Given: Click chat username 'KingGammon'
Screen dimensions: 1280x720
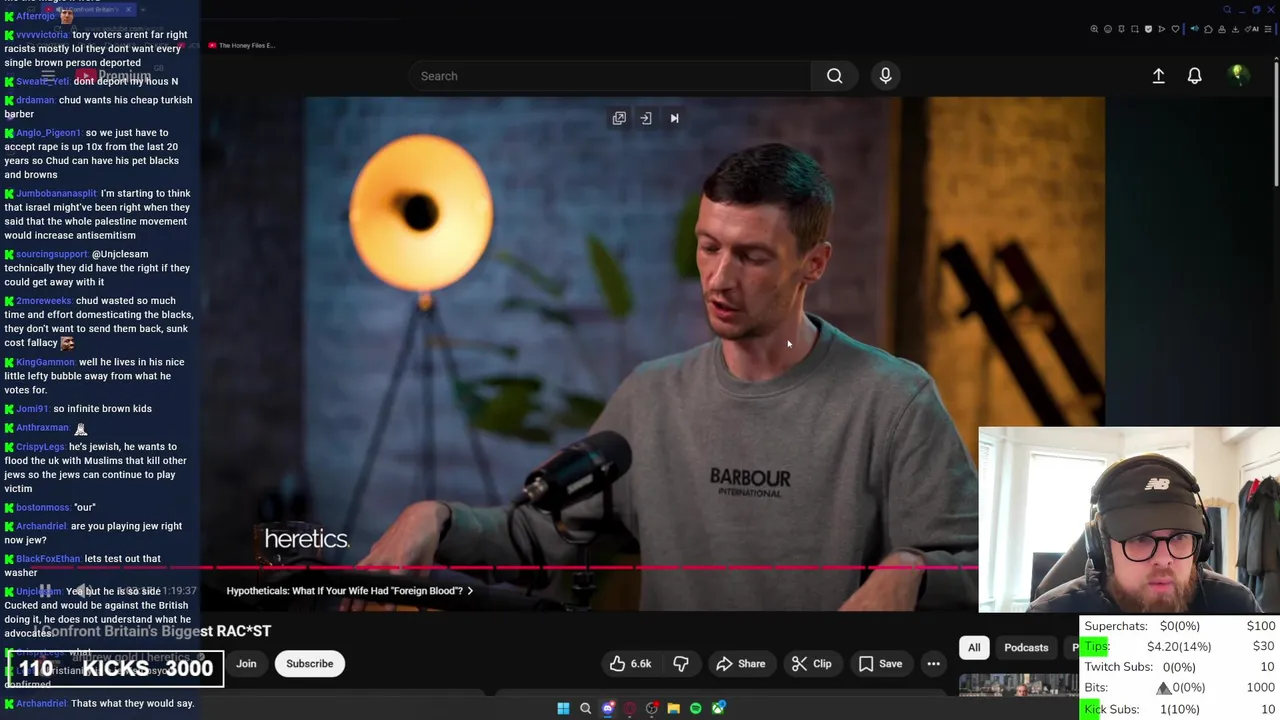Looking at the screenshot, I should (x=45, y=362).
